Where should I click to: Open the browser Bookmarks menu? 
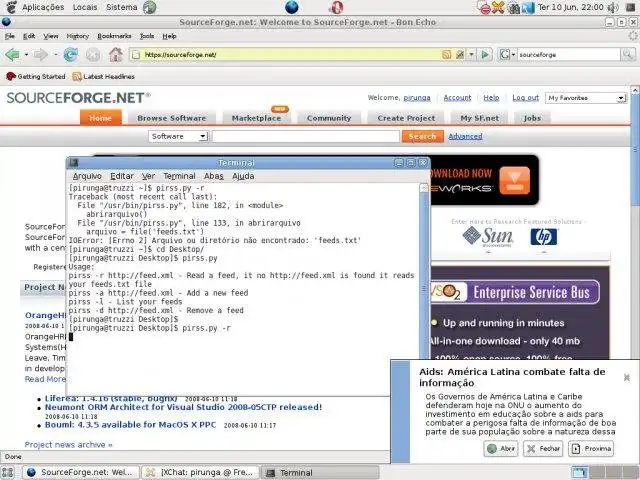[114, 36]
